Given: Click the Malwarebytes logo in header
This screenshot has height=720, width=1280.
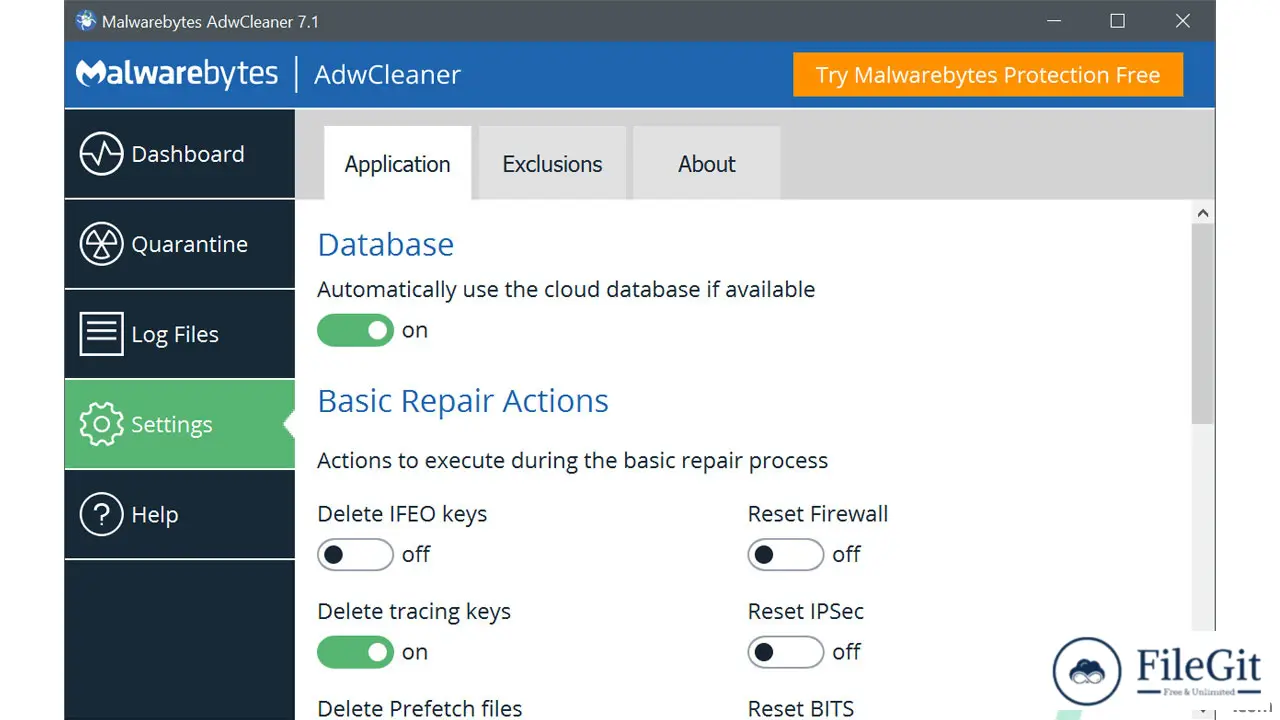Looking at the screenshot, I should (177, 74).
